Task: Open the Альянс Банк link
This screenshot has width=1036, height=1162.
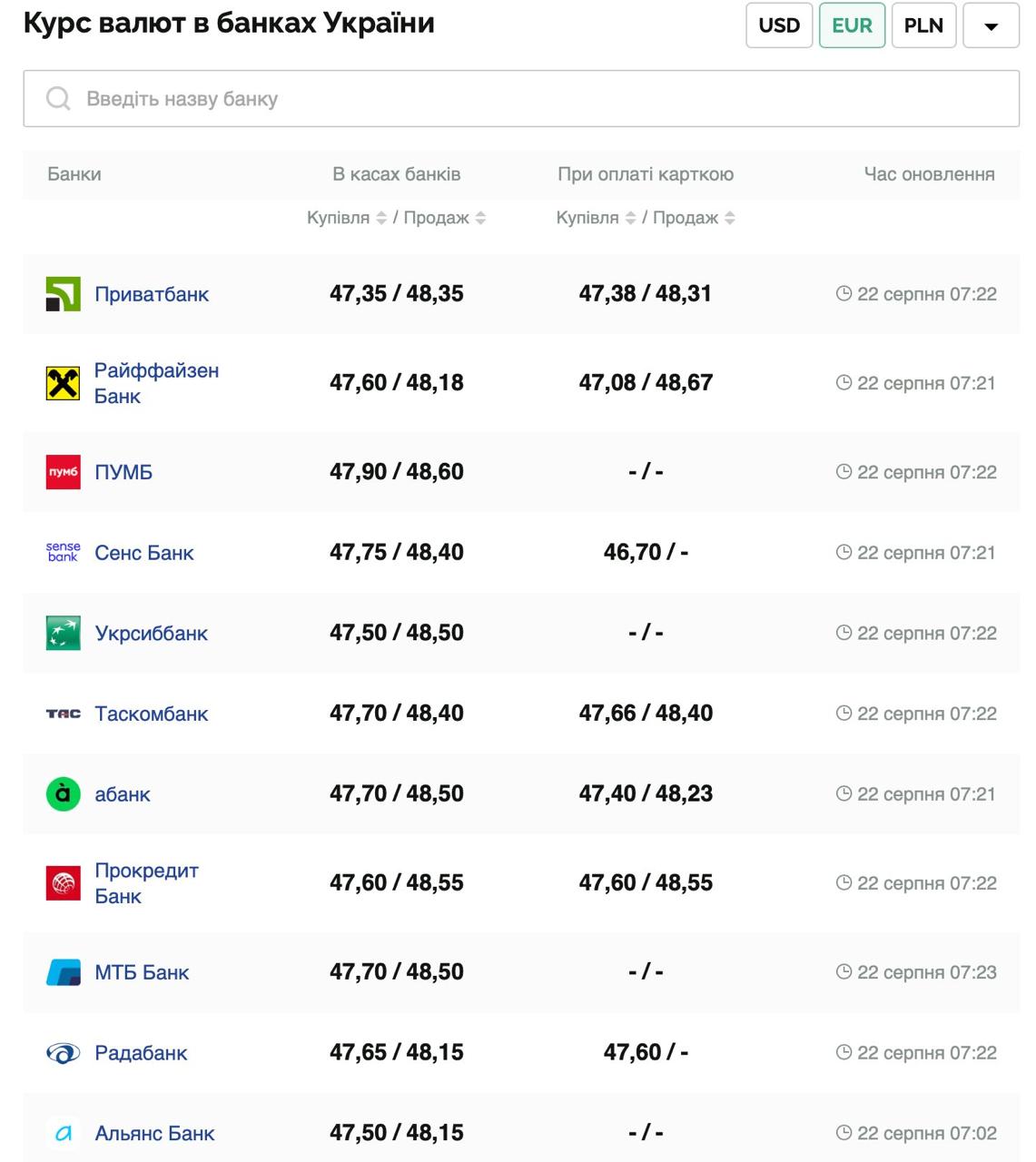Action: click(154, 1134)
